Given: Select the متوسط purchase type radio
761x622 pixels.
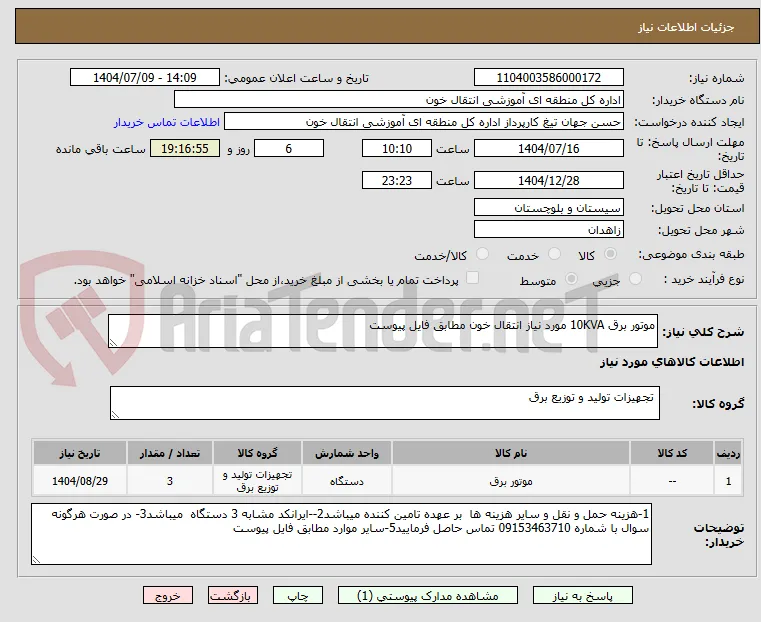Looking at the screenshot, I should pos(572,279).
